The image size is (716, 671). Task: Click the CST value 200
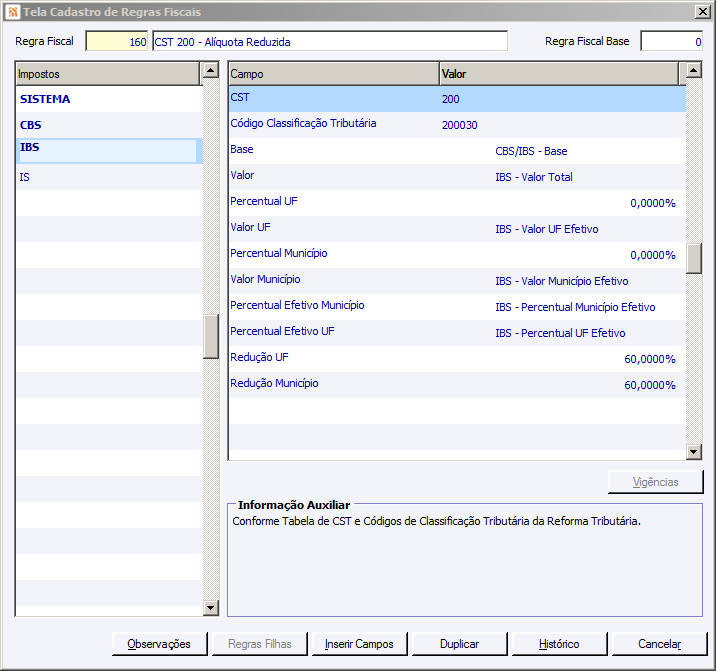(x=451, y=99)
